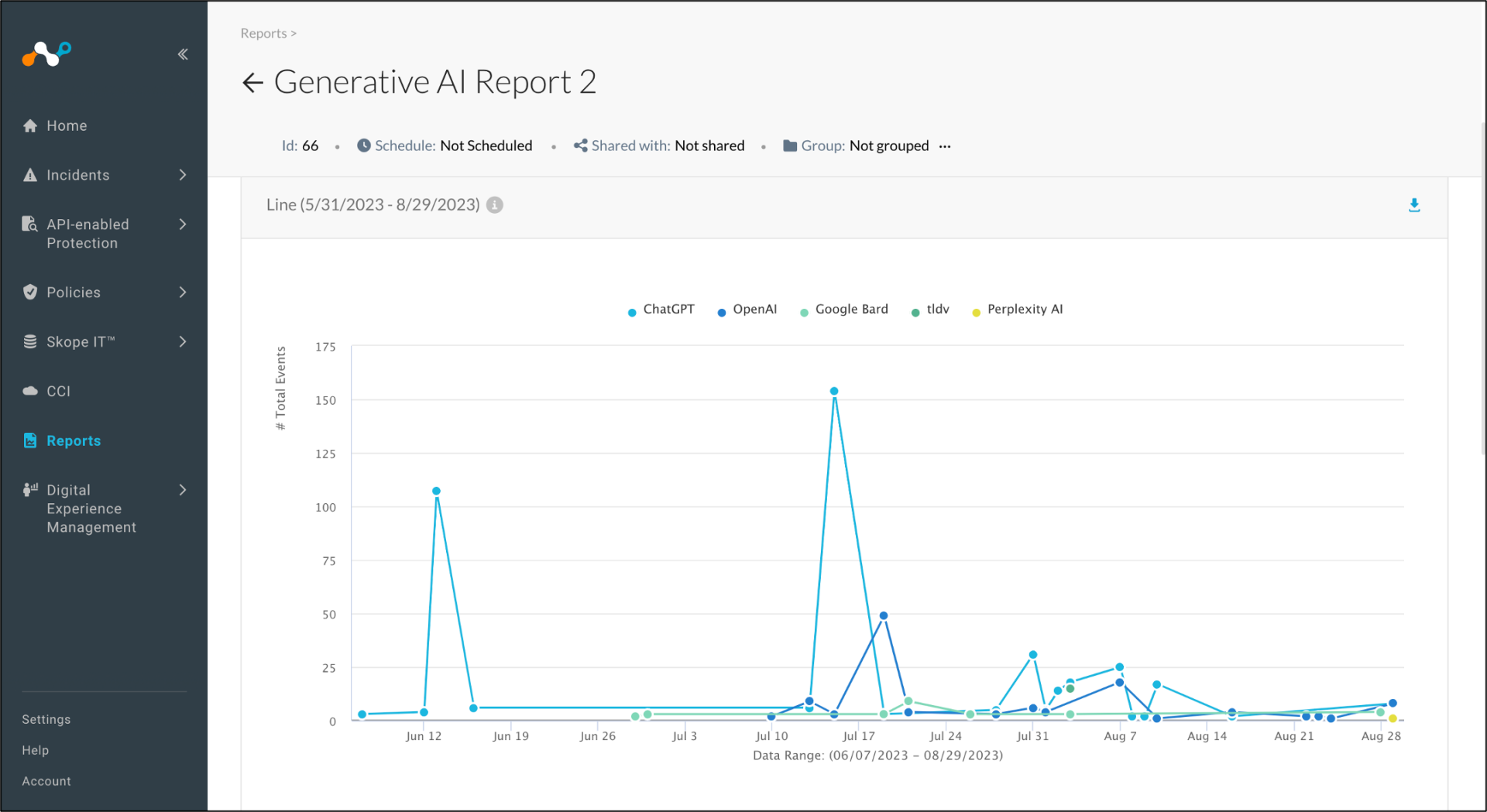Hide the Google Bard line via the legend

(844, 309)
